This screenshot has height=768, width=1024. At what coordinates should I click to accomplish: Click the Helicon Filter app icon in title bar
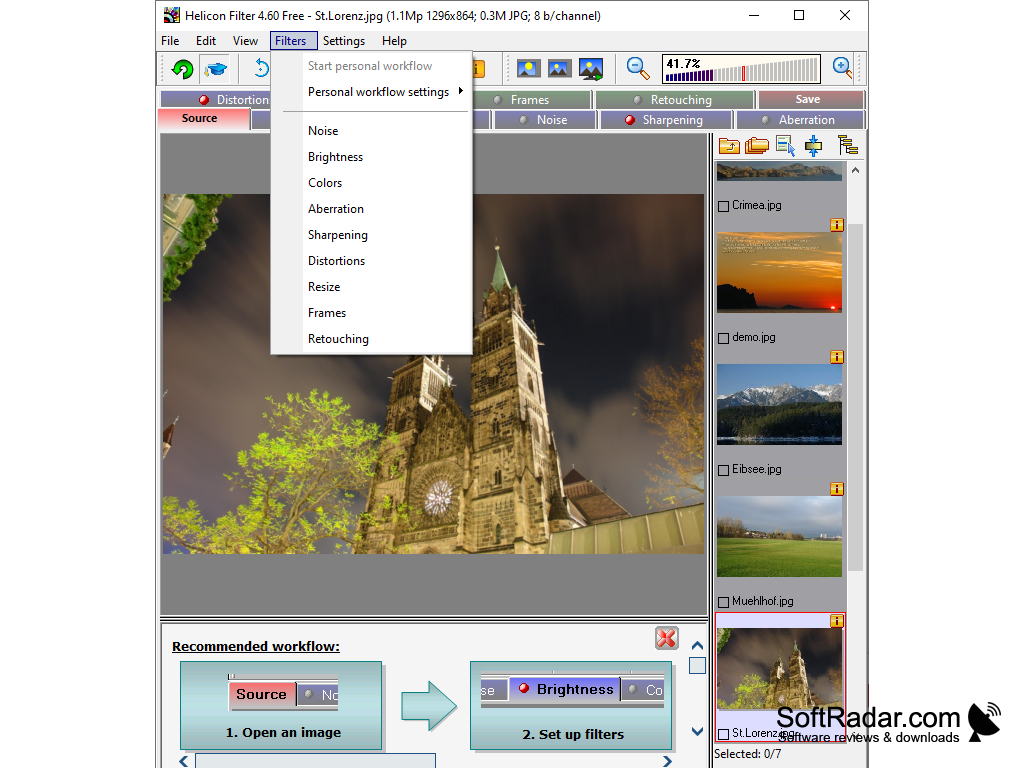pos(171,15)
